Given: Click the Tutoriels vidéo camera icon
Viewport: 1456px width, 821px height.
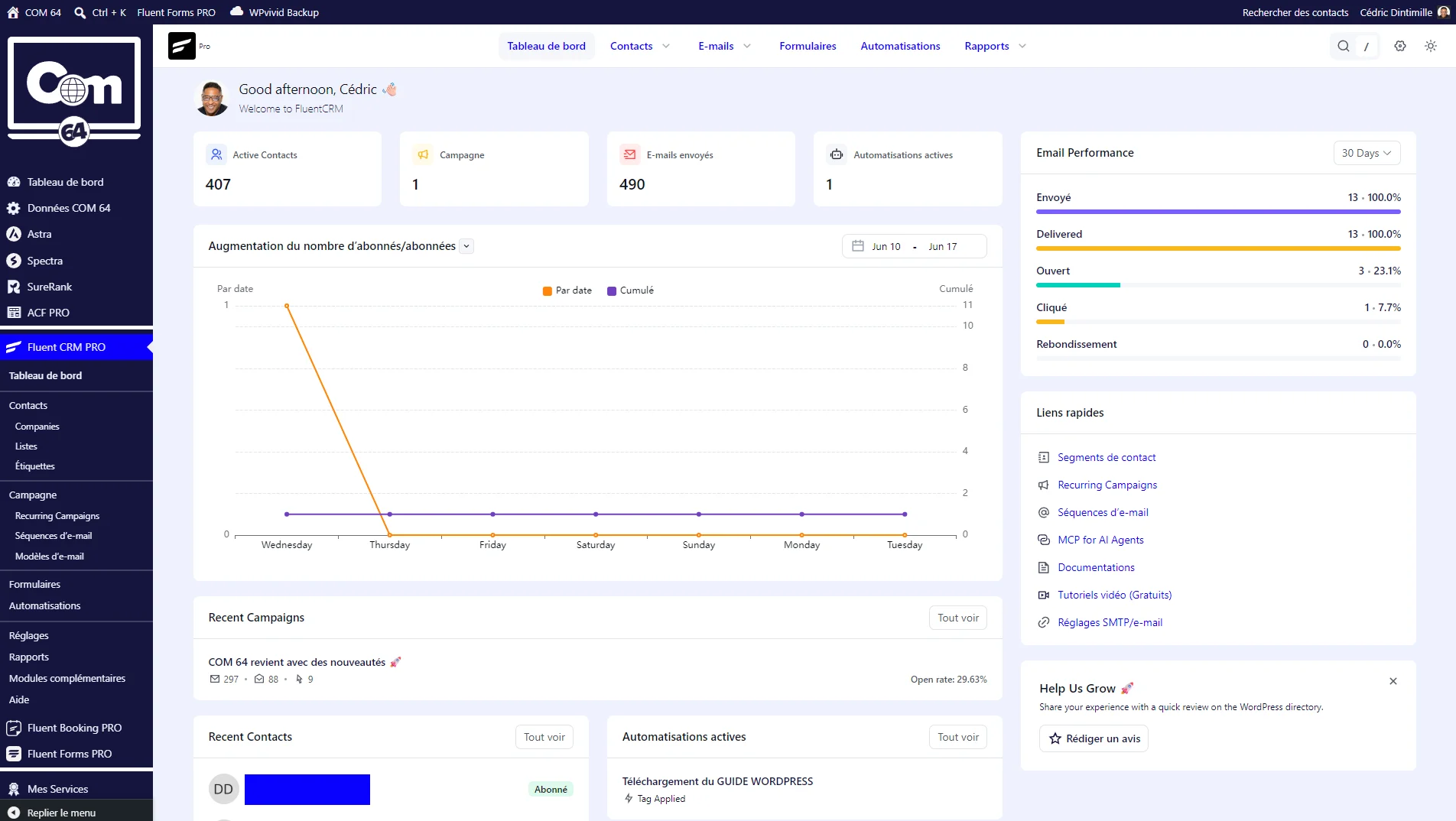Looking at the screenshot, I should tap(1044, 595).
